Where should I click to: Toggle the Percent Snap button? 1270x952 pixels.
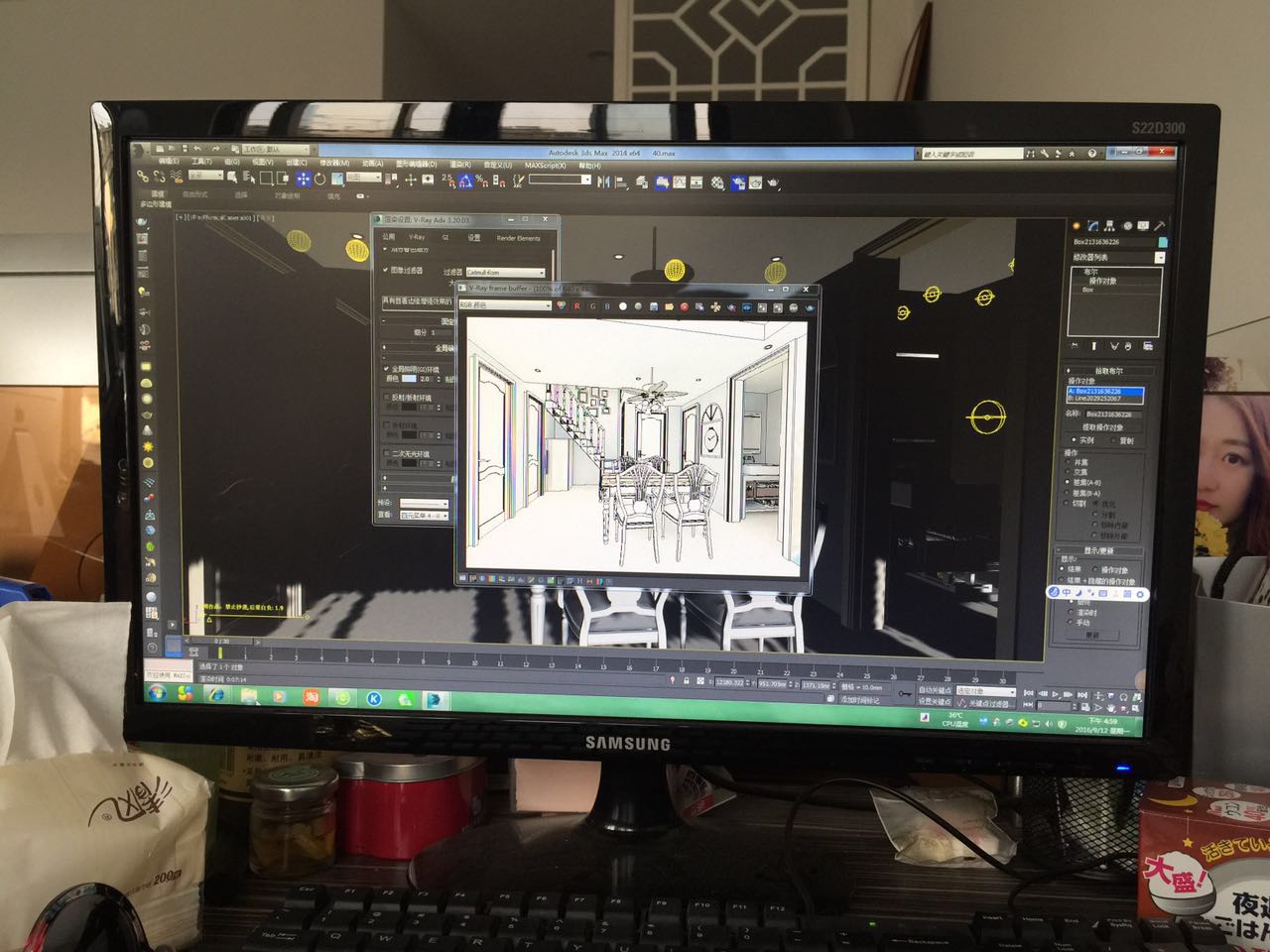tap(482, 178)
